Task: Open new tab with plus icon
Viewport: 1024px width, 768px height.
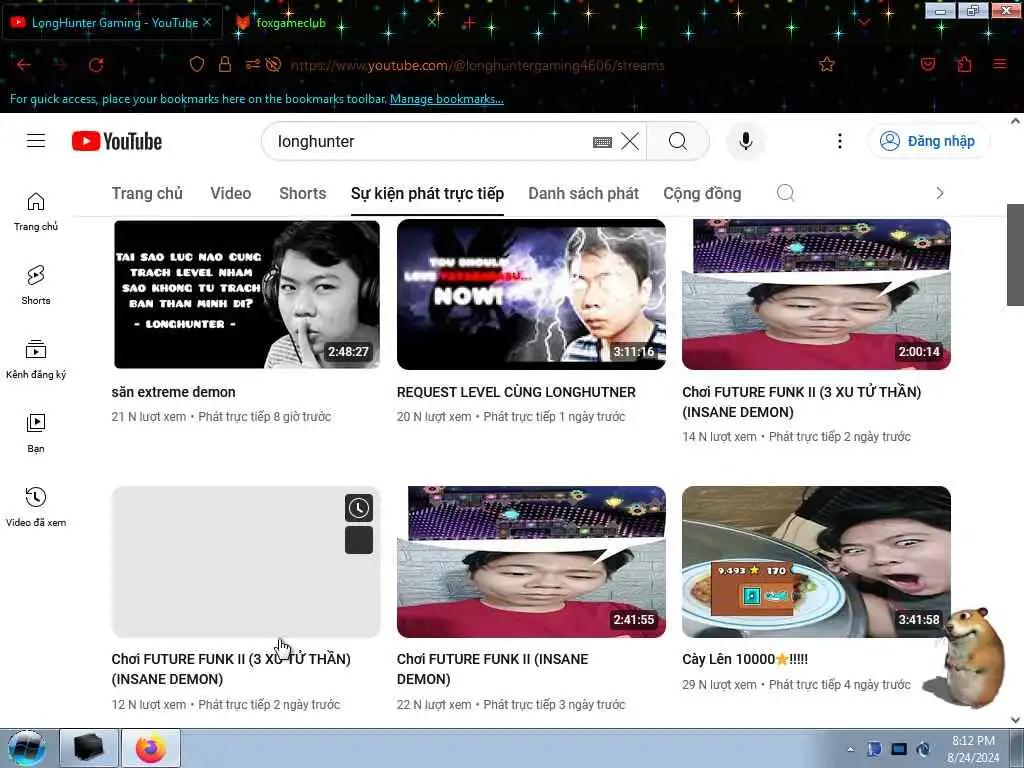Action: click(469, 23)
